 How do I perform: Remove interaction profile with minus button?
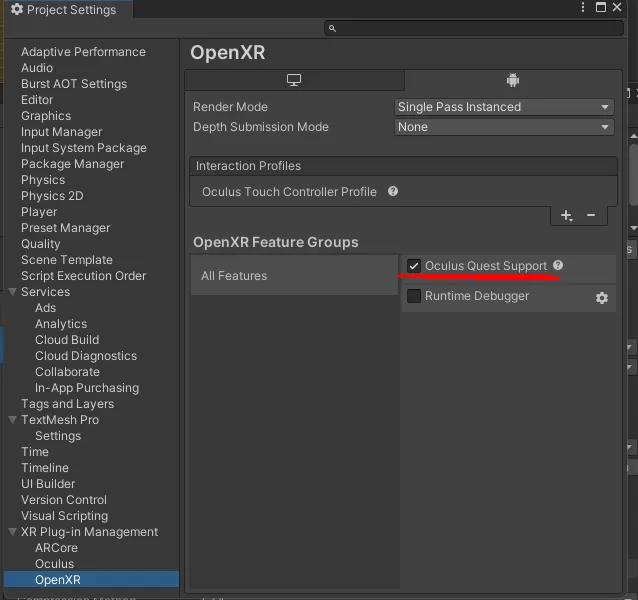tap(591, 215)
